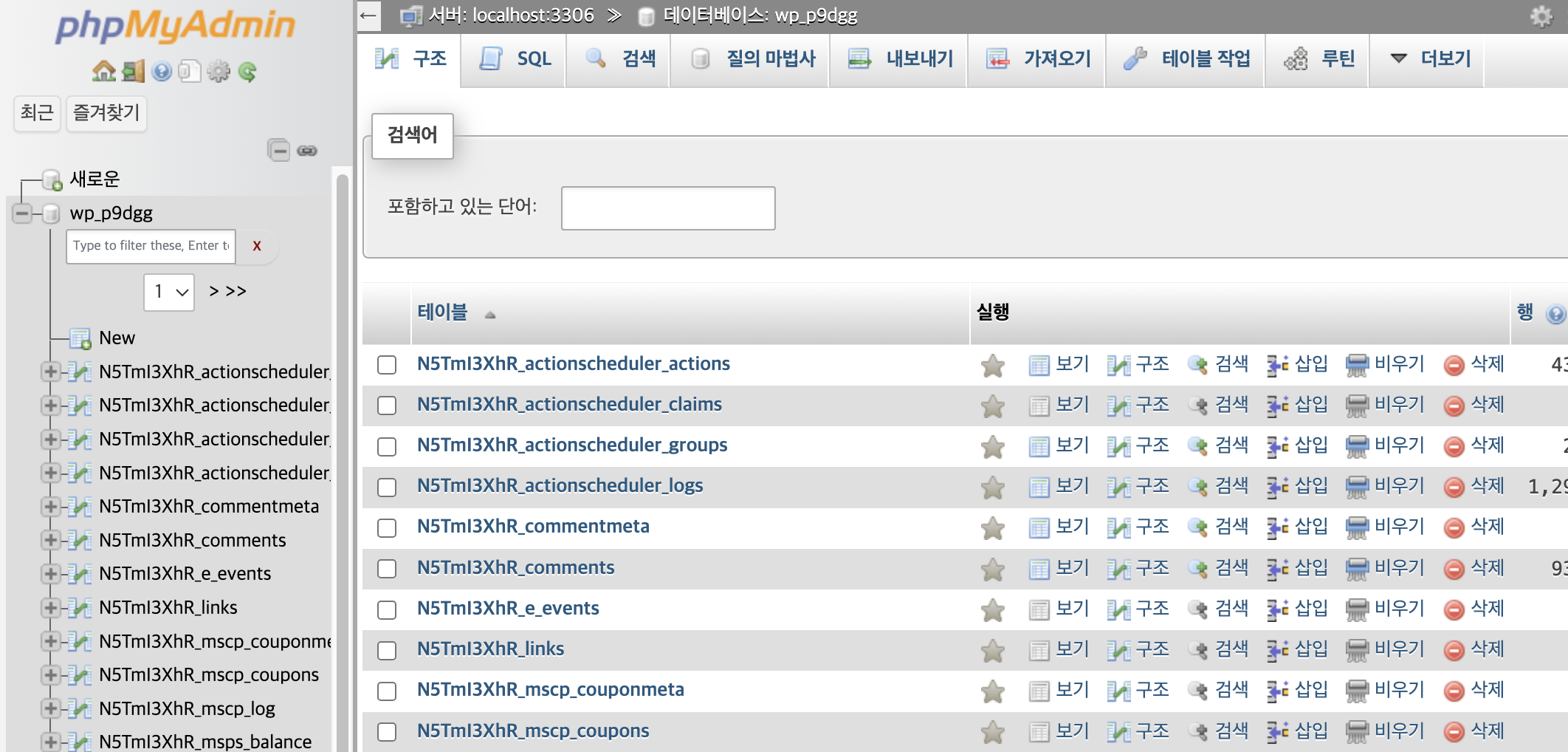Image resolution: width=1568 pixels, height=752 pixels.
Task: Open the N5TmI3XhR_actionscheduler_logs table link
Action: coord(560,485)
